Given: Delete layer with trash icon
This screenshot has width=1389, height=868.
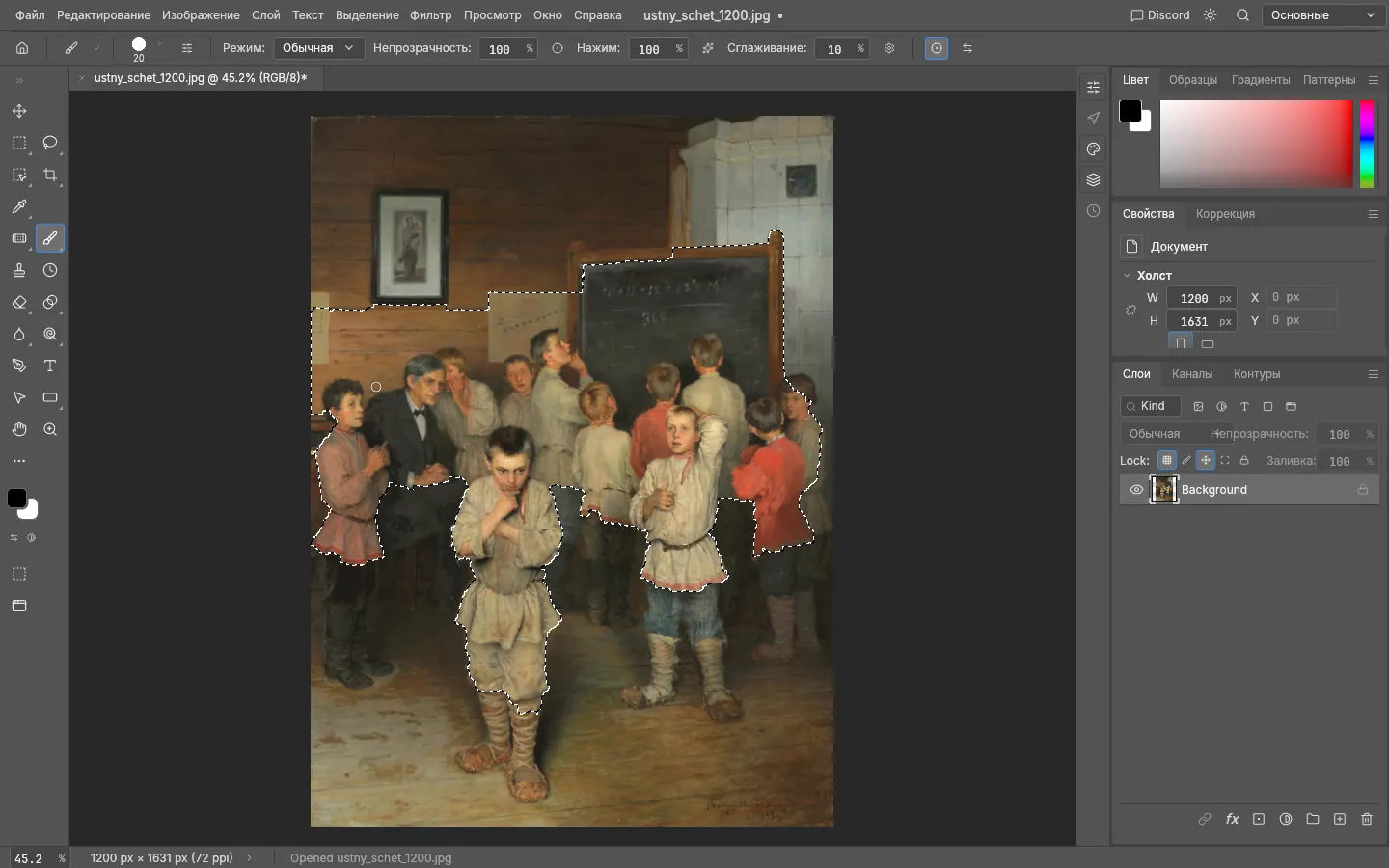Looking at the screenshot, I should tap(1367, 819).
